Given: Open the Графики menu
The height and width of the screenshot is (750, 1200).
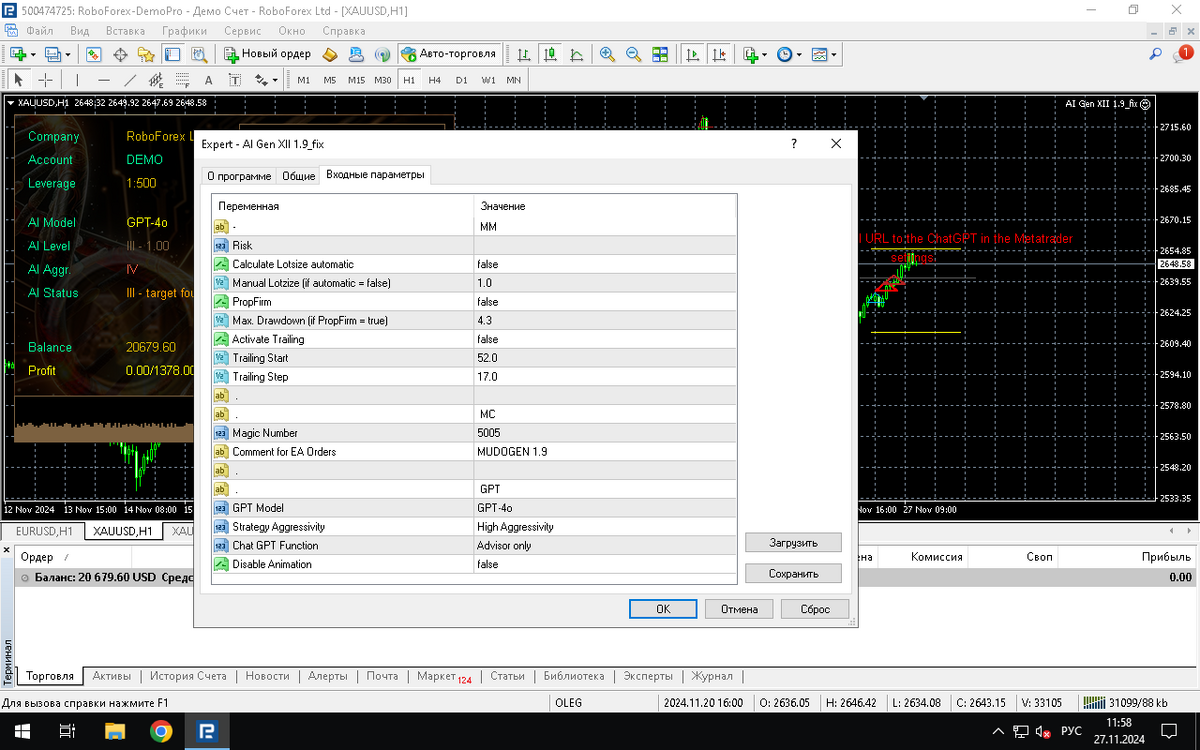Looking at the screenshot, I should [x=184, y=31].
